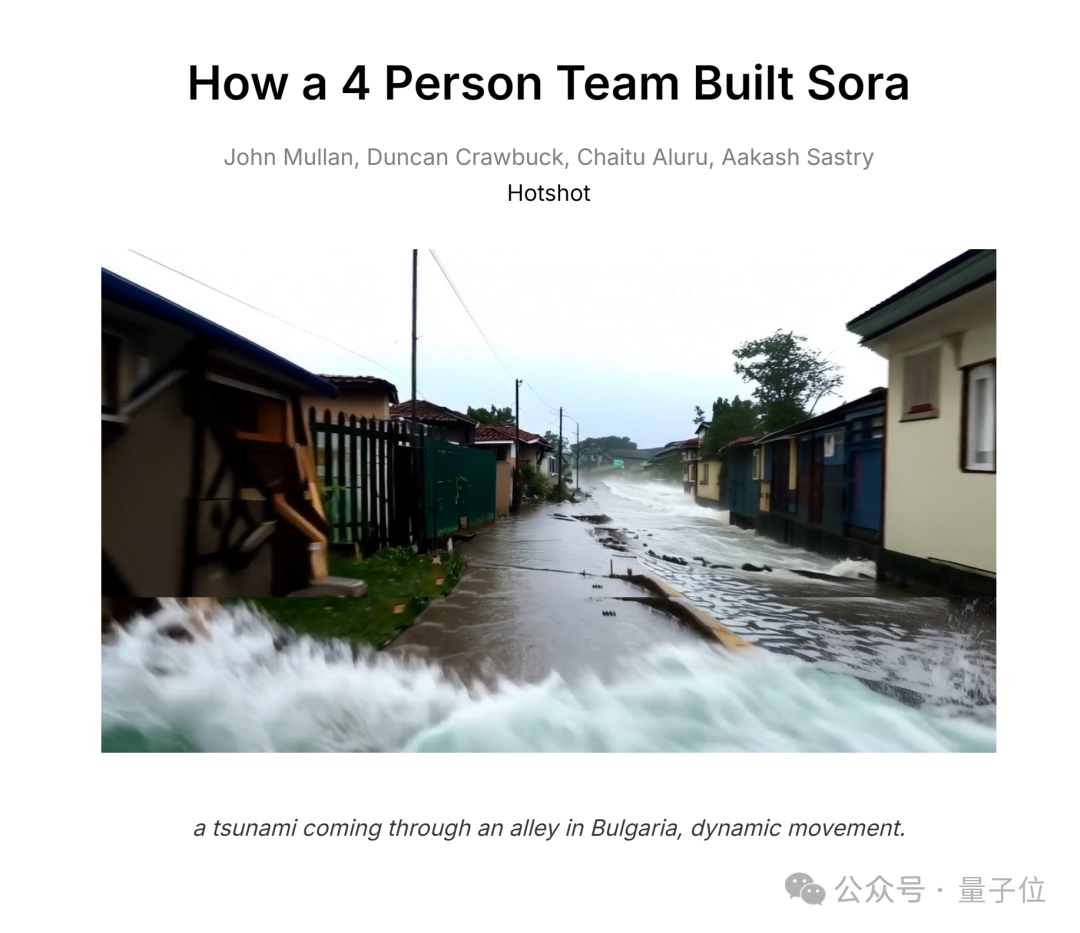Viewport: 1080px width, 933px height.
Task: Select author Duncan Crawbuck's name
Action: pyautogui.click(x=466, y=157)
